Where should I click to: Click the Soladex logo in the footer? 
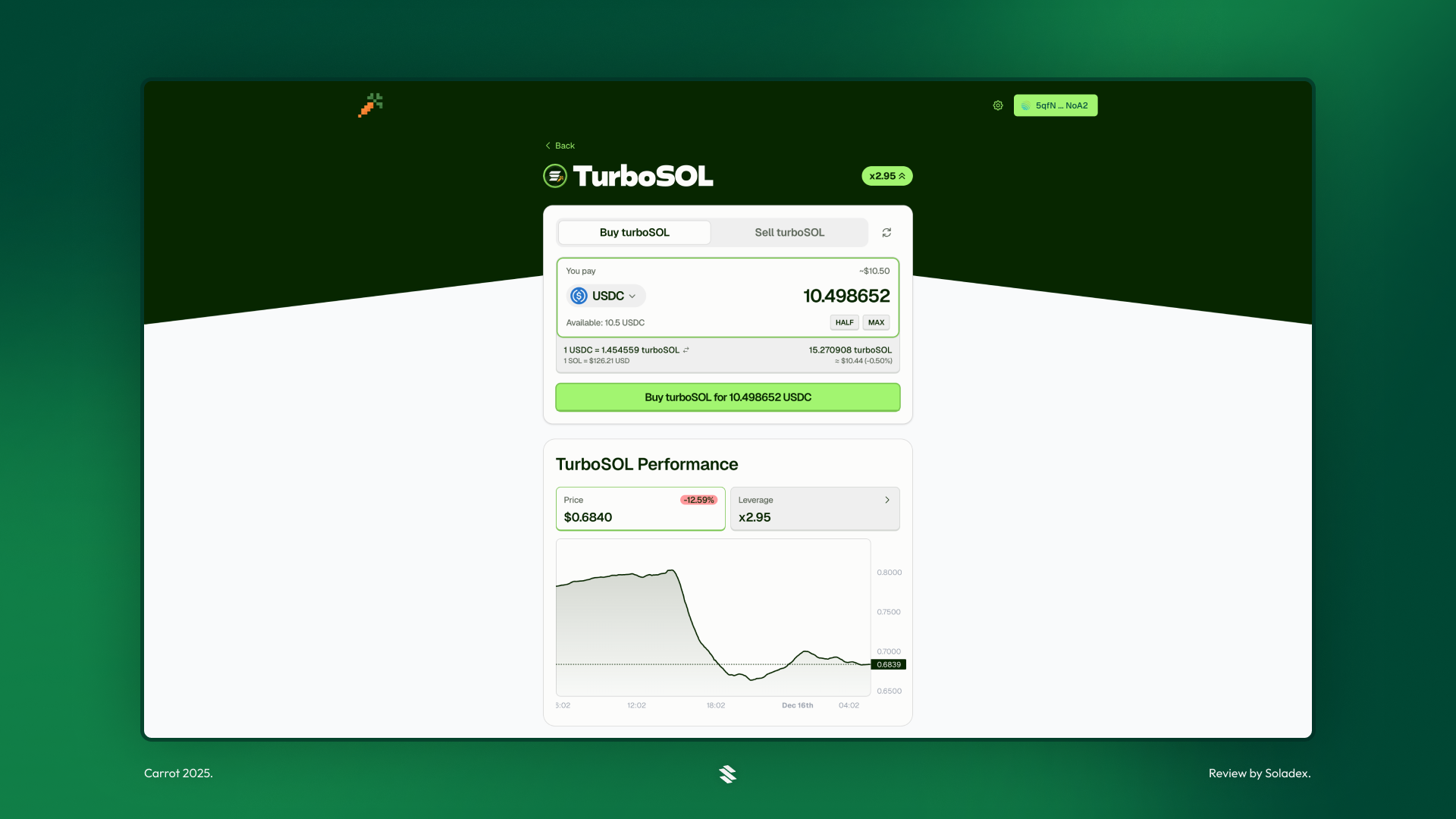(727, 773)
